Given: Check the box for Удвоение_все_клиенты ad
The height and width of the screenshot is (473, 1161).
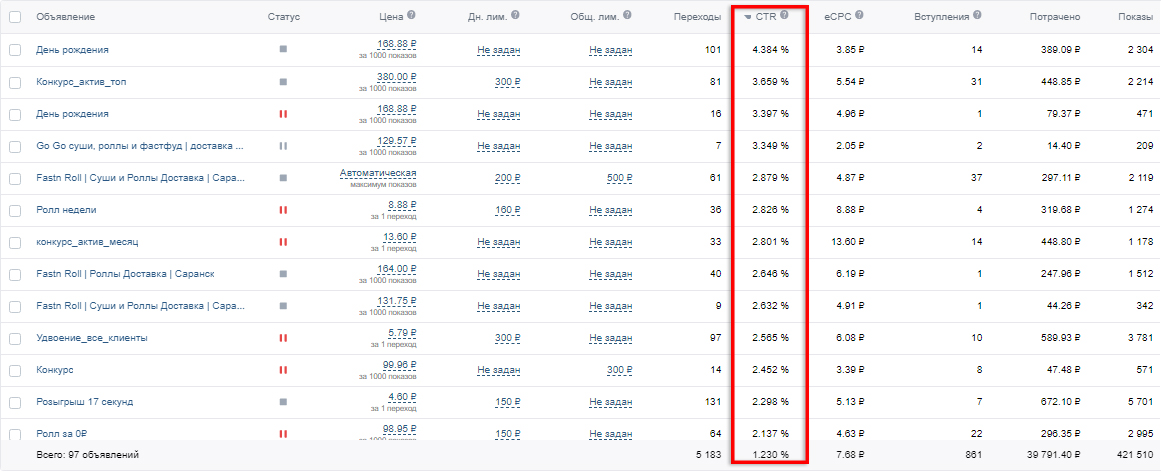Looking at the screenshot, I should point(15,338).
